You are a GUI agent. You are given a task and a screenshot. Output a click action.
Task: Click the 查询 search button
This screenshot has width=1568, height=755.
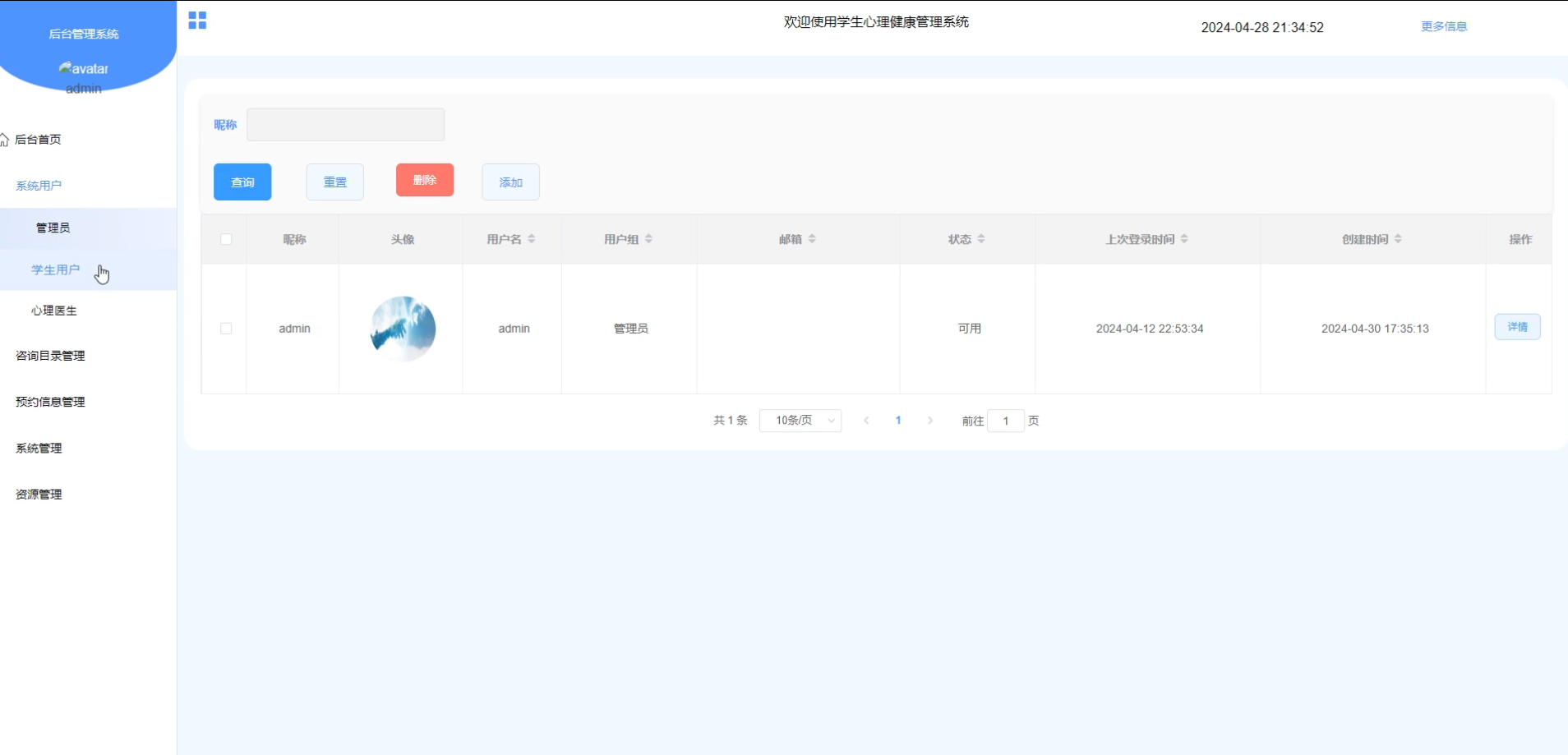click(242, 182)
